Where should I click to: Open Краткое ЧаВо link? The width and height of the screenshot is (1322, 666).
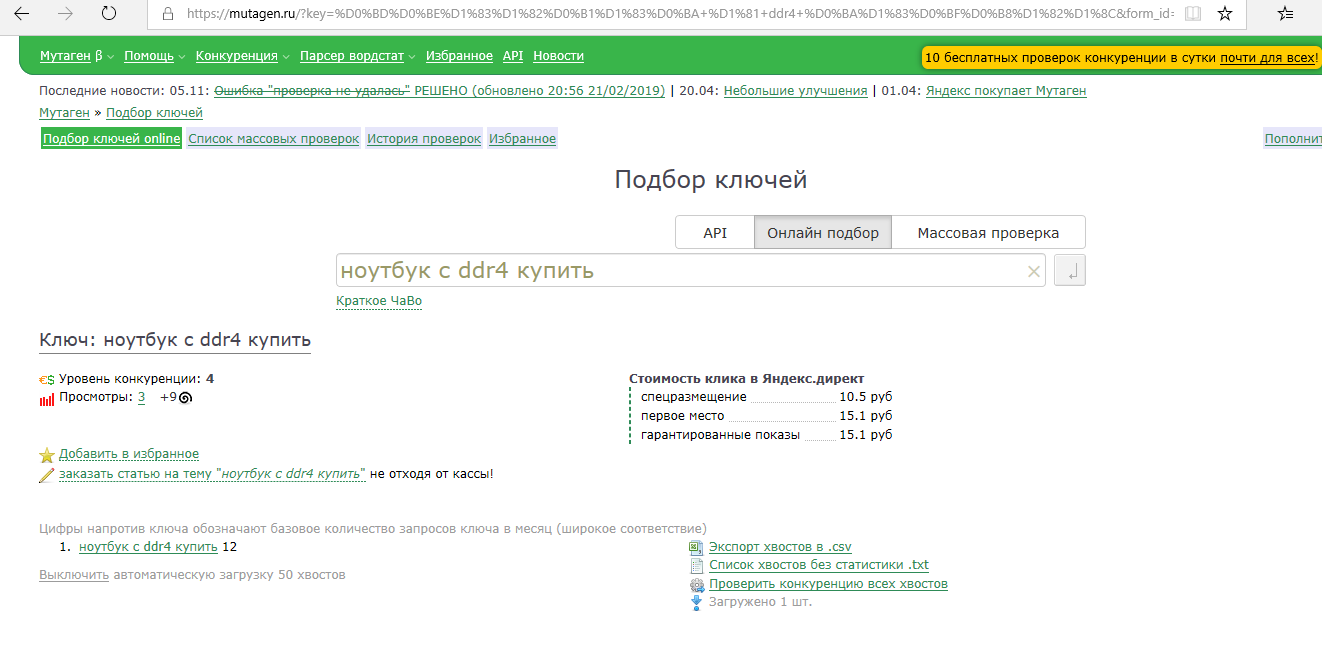tap(379, 301)
